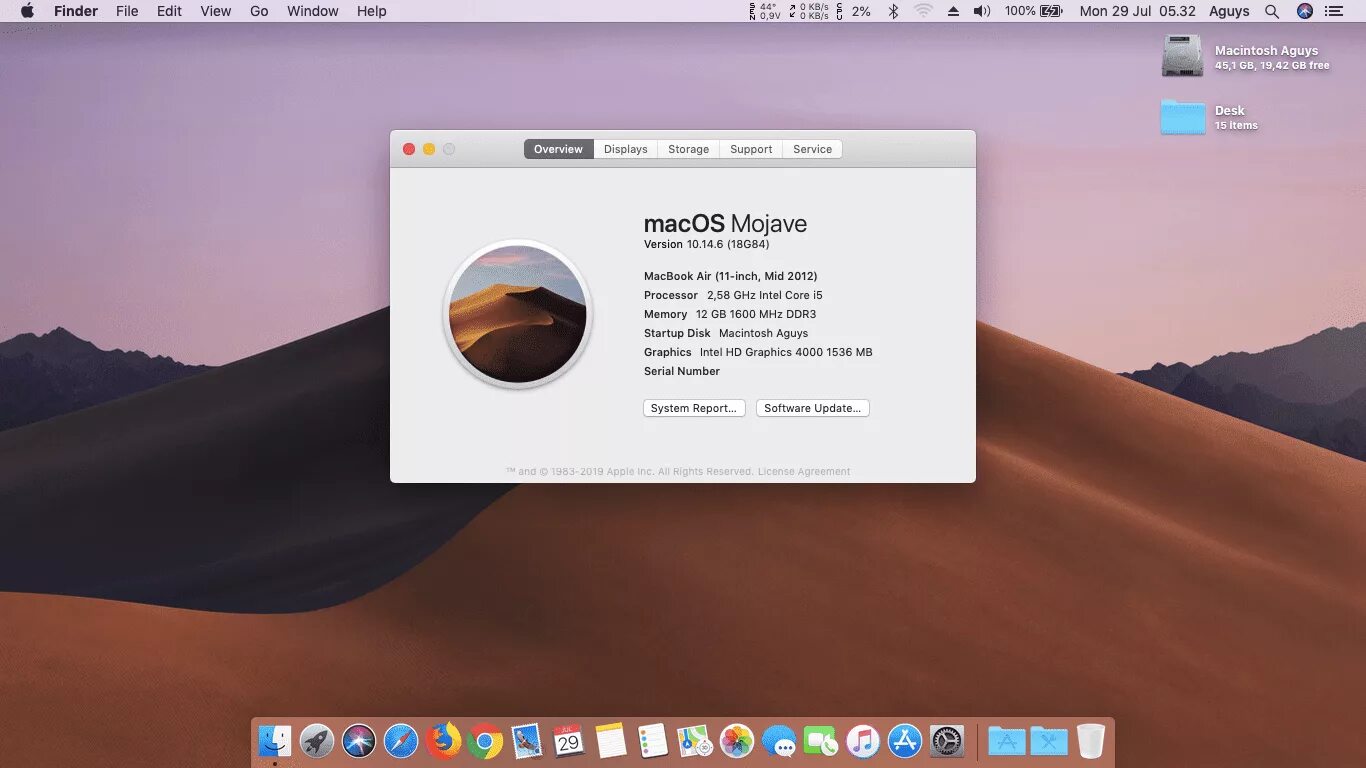Open the Edit menu
1366x768 pixels.
(x=169, y=11)
